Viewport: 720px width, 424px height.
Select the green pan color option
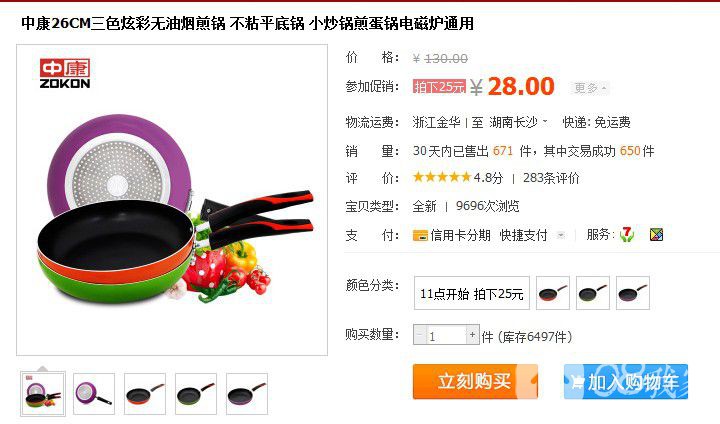pos(593,293)
